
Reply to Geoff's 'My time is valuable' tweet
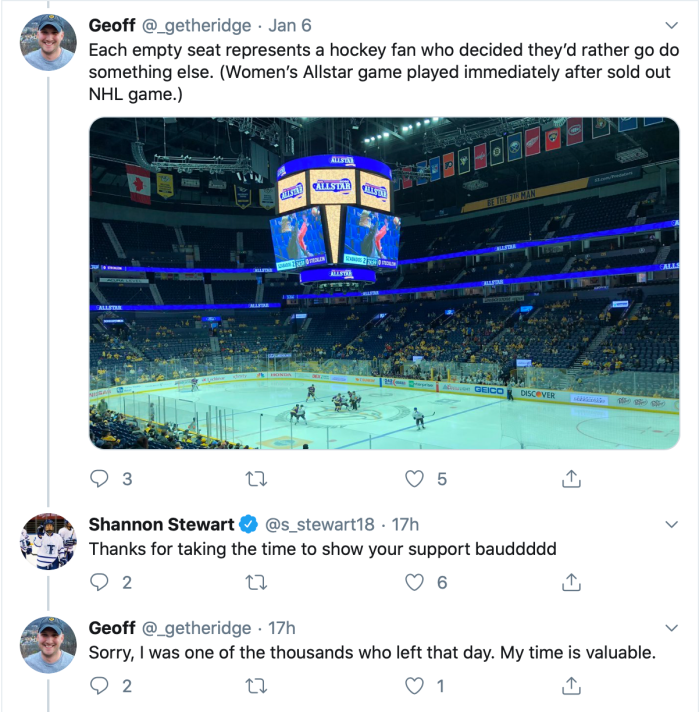(99, 685)
